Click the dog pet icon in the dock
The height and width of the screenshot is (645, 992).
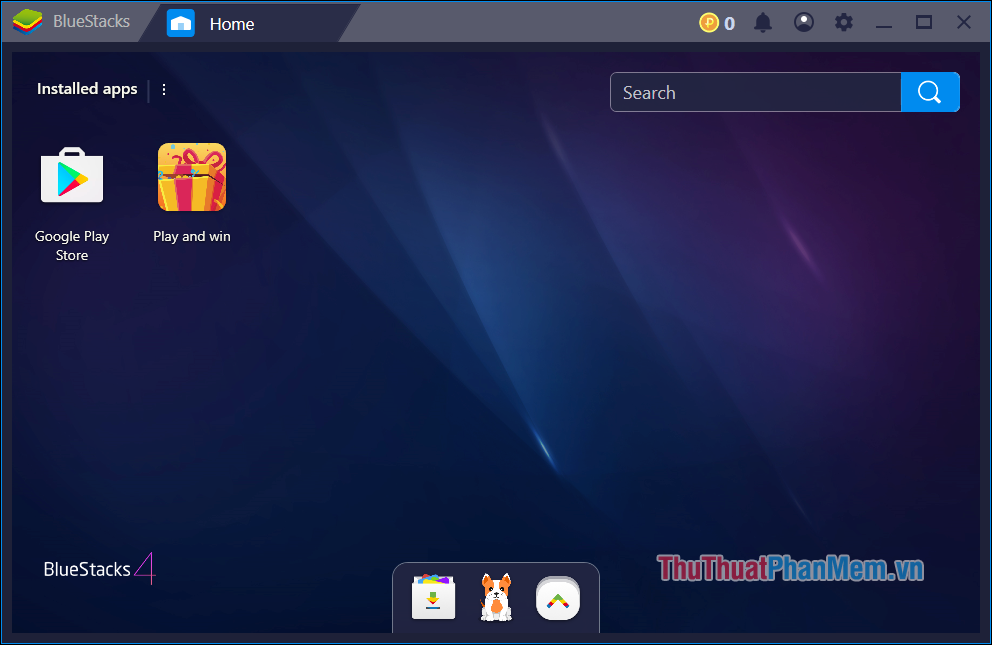point(495,598)
